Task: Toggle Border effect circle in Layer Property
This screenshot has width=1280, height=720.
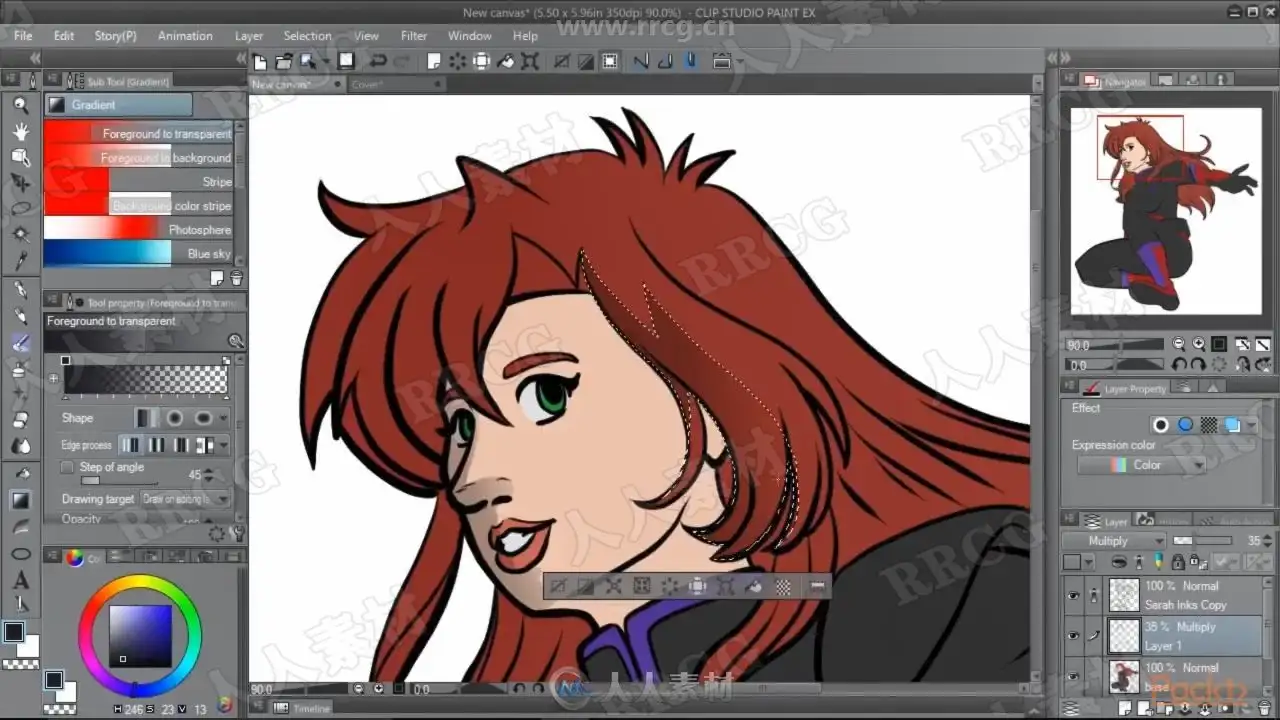Action: 1160,425
